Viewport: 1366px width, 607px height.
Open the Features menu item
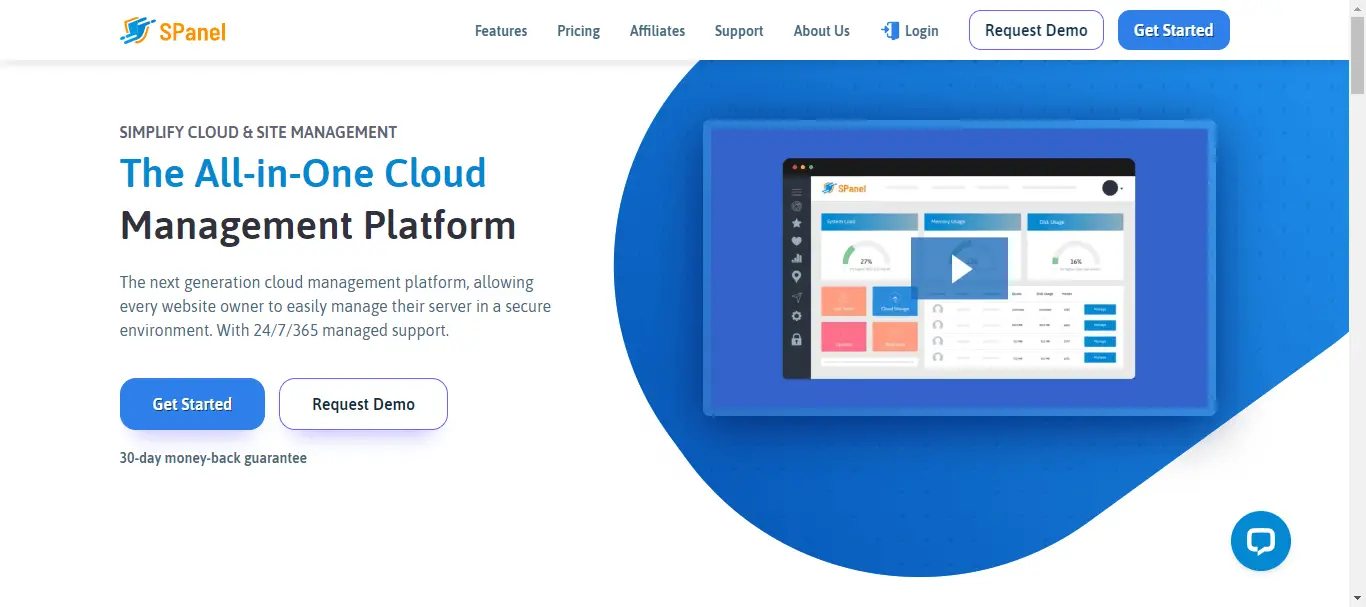[501, 31]
